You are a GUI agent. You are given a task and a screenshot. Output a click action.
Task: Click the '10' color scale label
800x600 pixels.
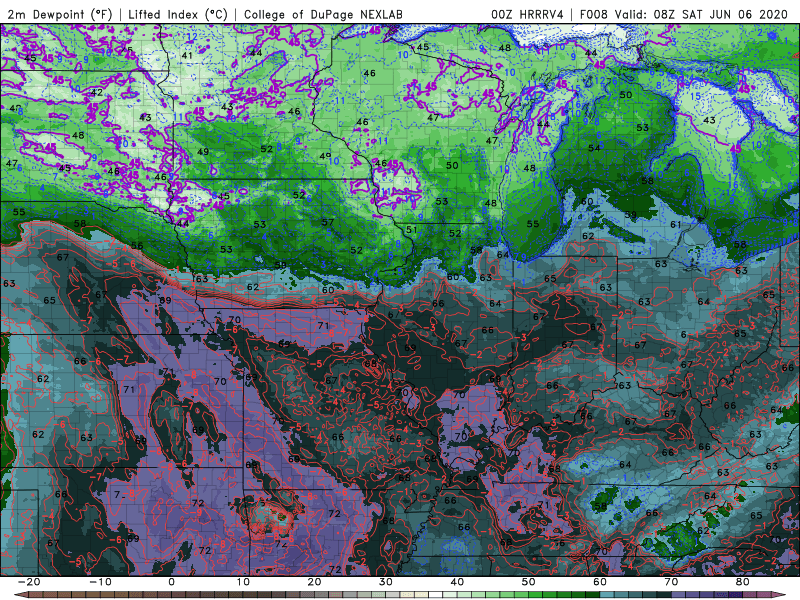(243, 582)
